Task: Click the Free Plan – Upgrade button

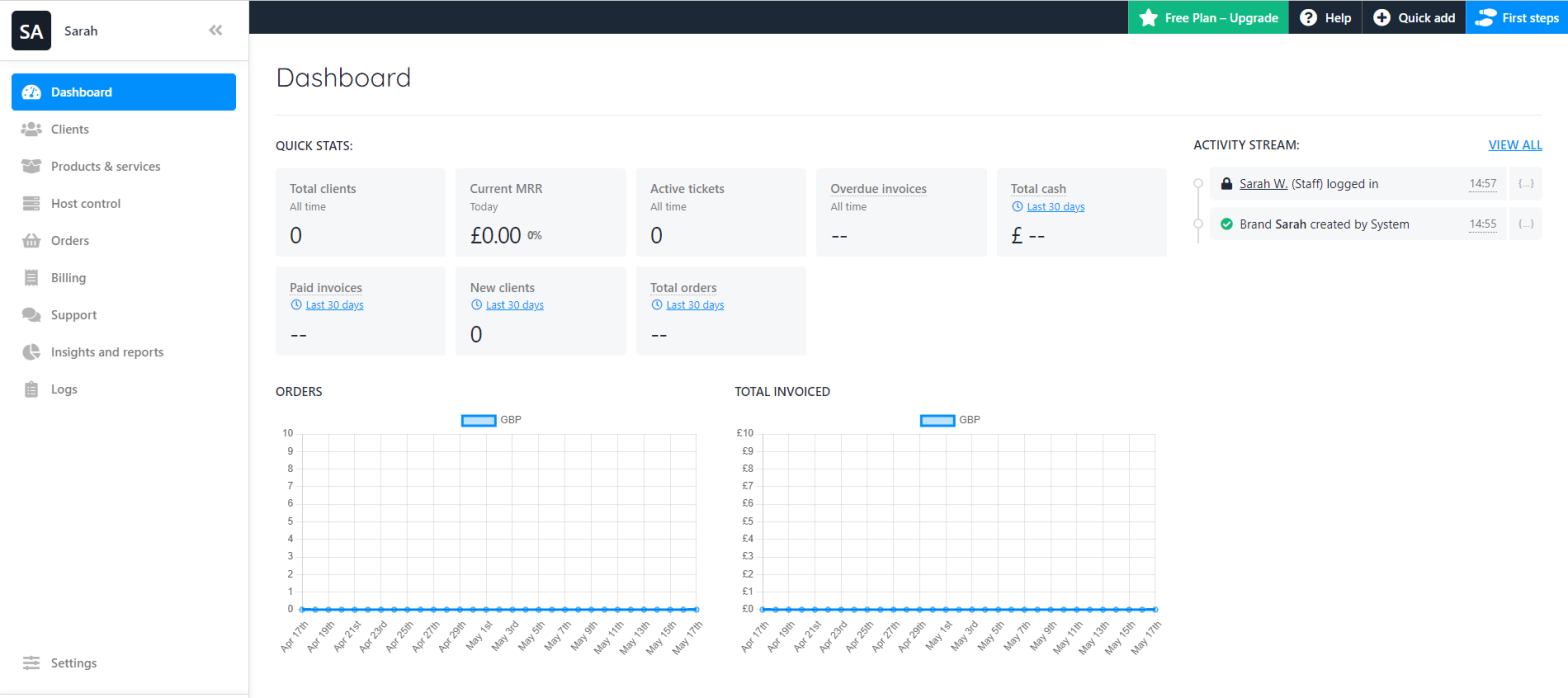Action: 1208,18
